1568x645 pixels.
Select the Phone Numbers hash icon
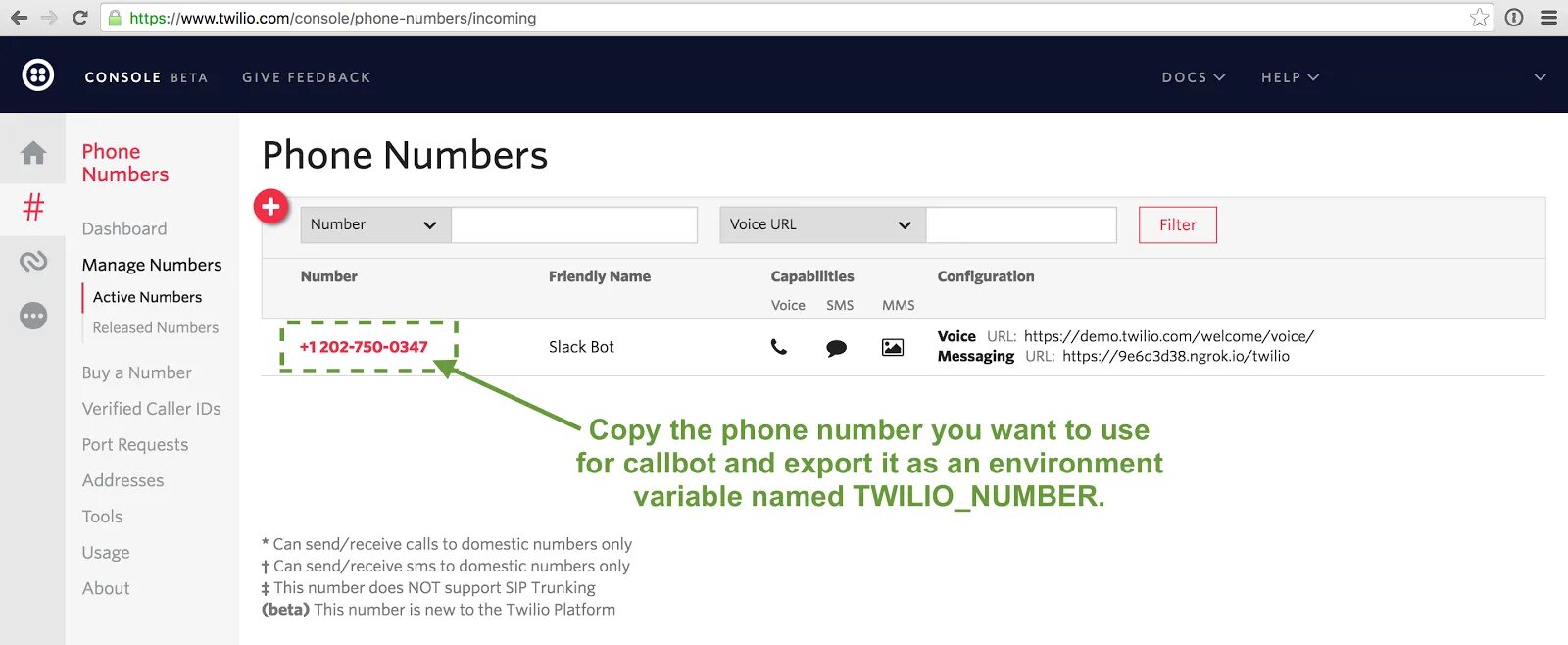(x=33, y=207)
